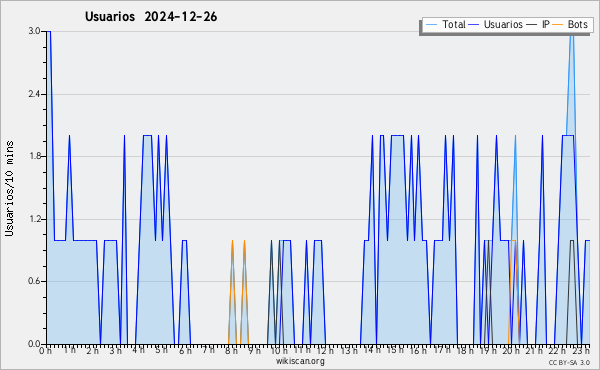Click the '3 h' x-axis label
This screenshot has height=370, width=600.
click(x=115, y=350)
